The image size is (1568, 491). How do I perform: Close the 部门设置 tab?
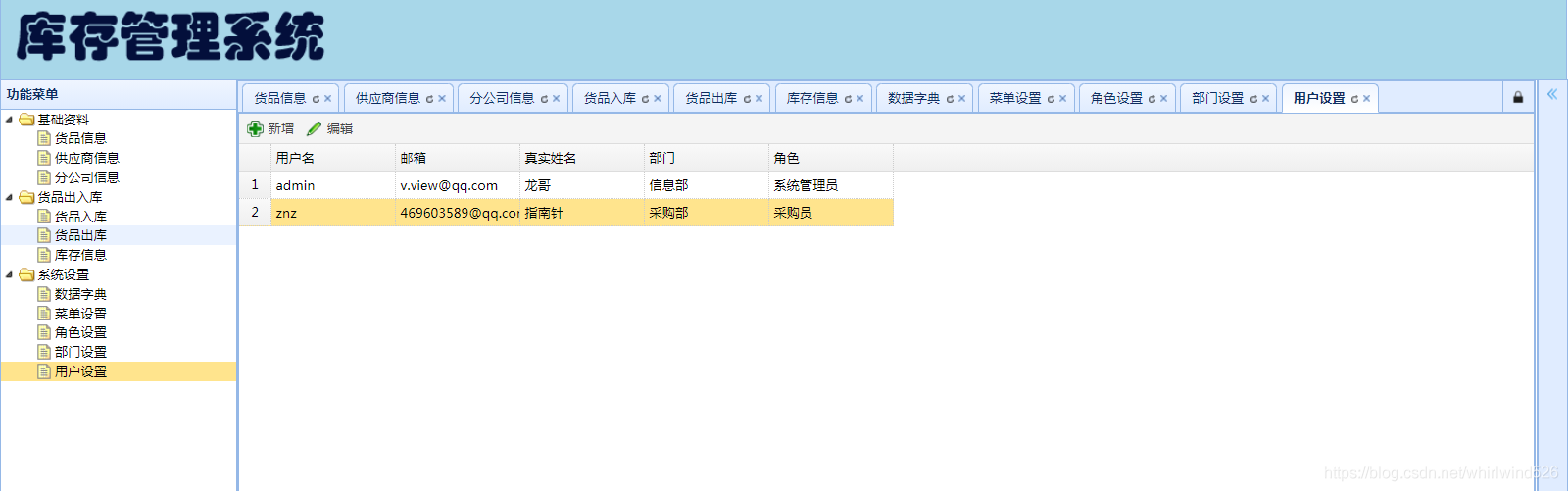pyautogui.click(x=1265, y=99)
